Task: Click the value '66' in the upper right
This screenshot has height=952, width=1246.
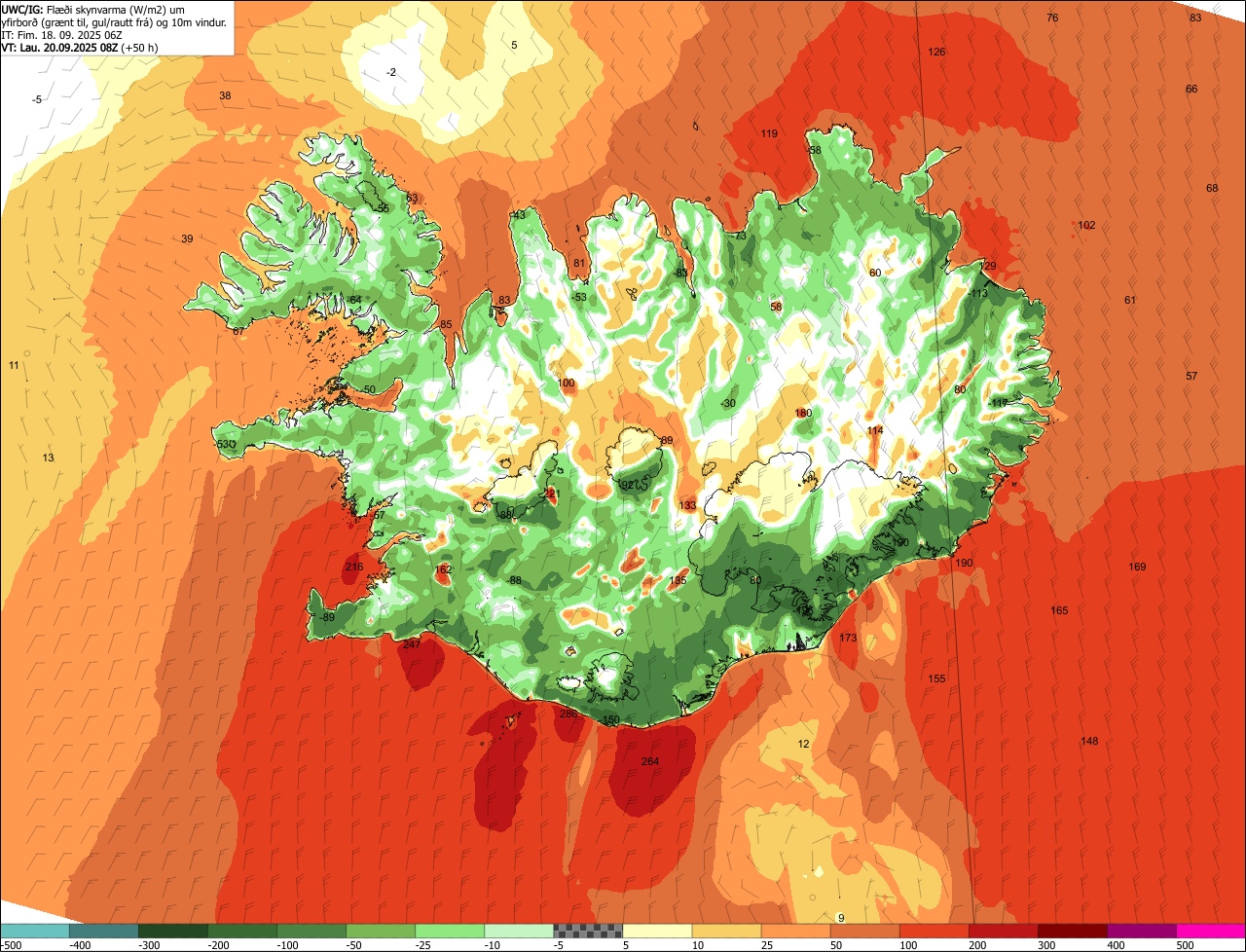Action: (1191, 89)
